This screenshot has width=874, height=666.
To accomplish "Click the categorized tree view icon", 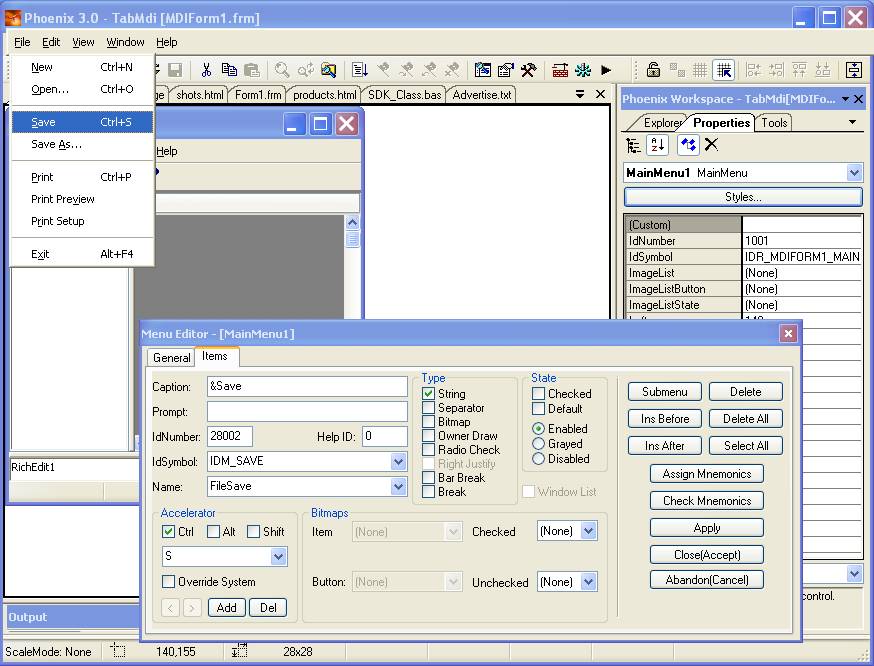I will pyautogui.click(x=633, y=145).
